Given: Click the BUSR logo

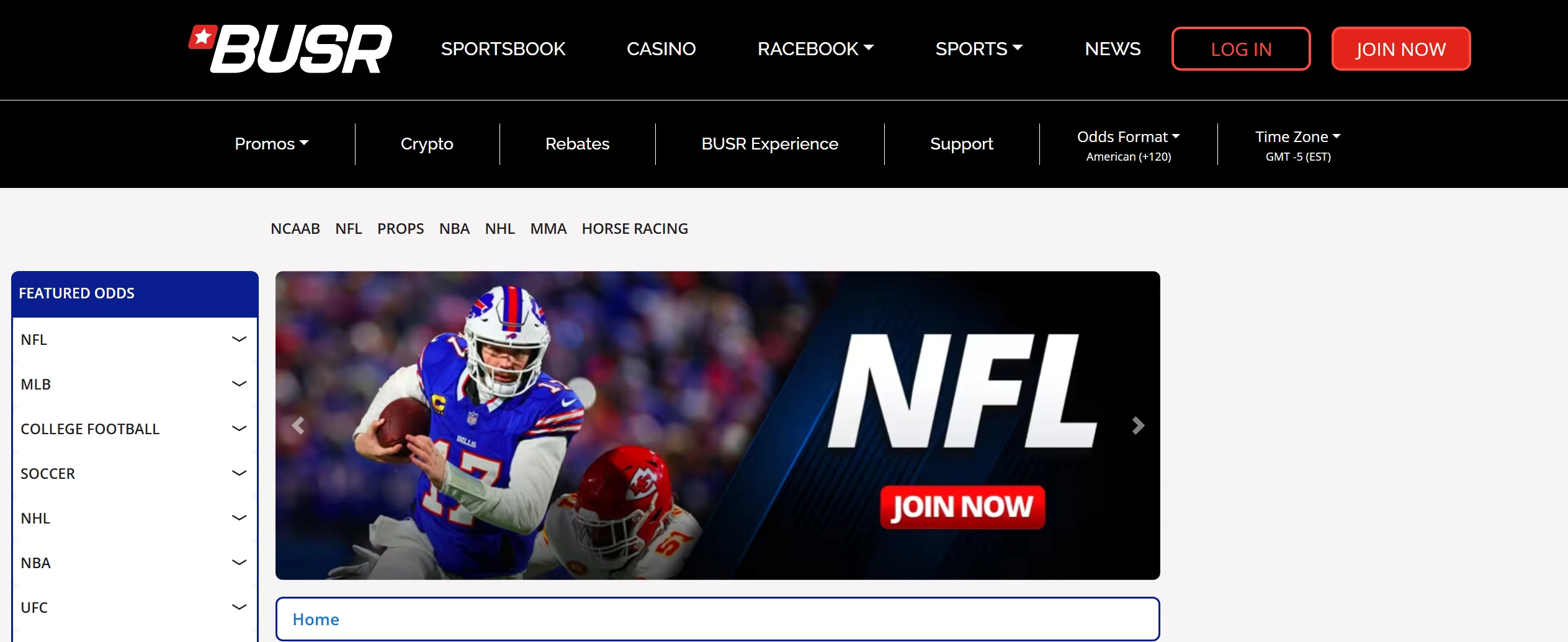Looking at the screenshot, I should (x=290, y=49).
